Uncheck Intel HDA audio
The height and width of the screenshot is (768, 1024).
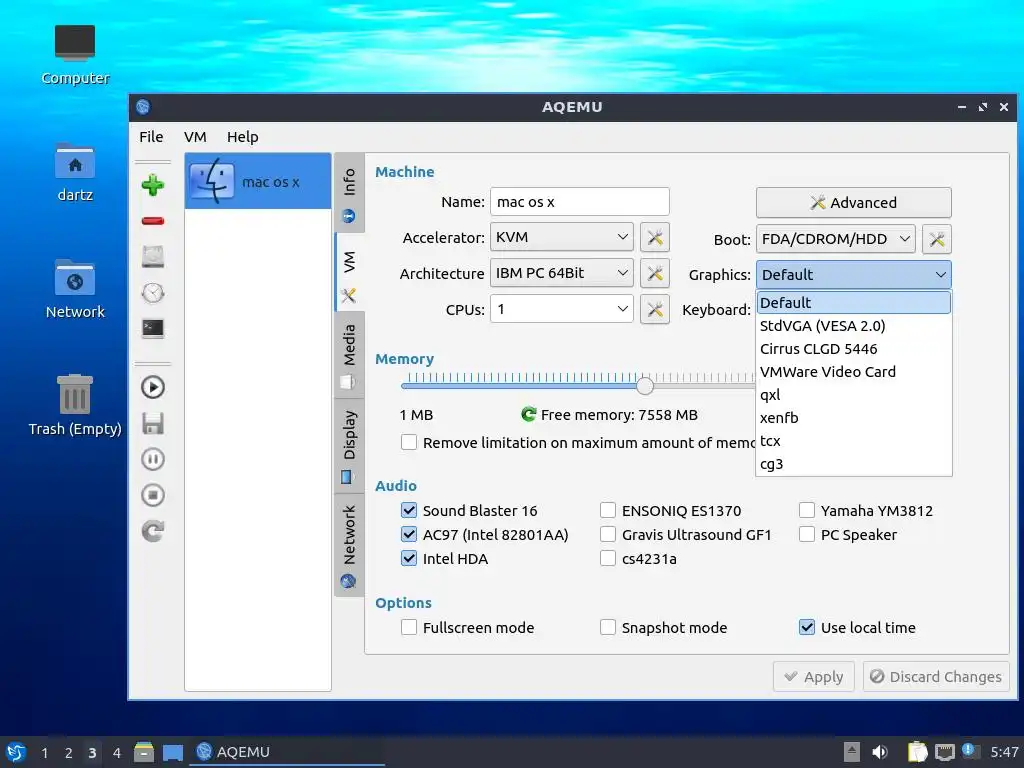pyautogui.click(x=409, y=558)
